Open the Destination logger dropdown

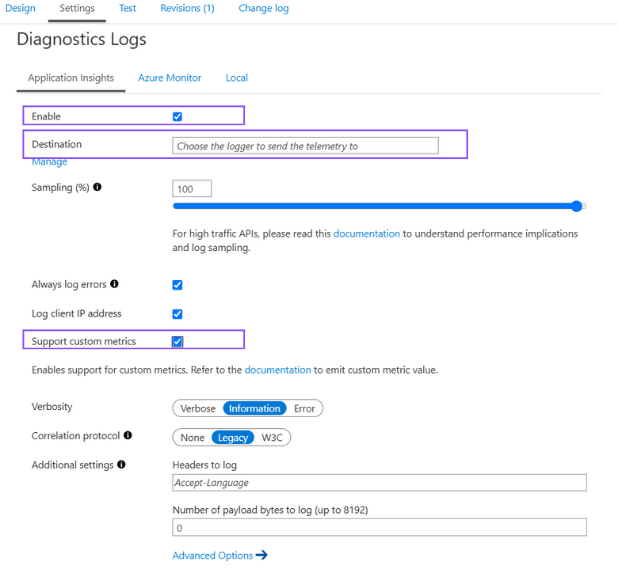[x=305, y=146]
